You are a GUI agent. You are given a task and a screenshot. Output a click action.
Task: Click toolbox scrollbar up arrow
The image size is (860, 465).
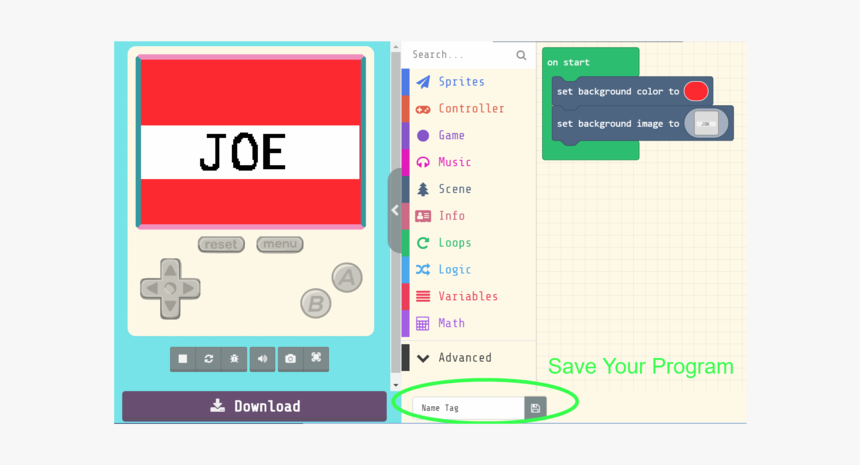pyautogui.click(x=396, y=48)
